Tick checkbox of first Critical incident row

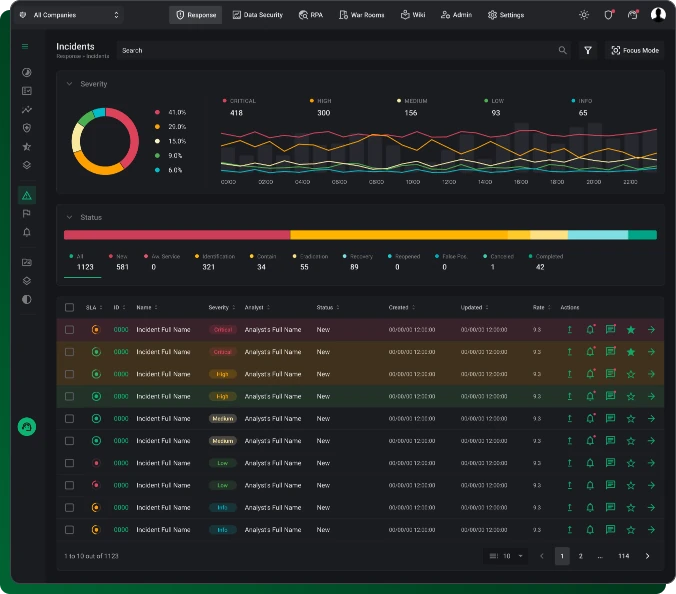(69, 330)
